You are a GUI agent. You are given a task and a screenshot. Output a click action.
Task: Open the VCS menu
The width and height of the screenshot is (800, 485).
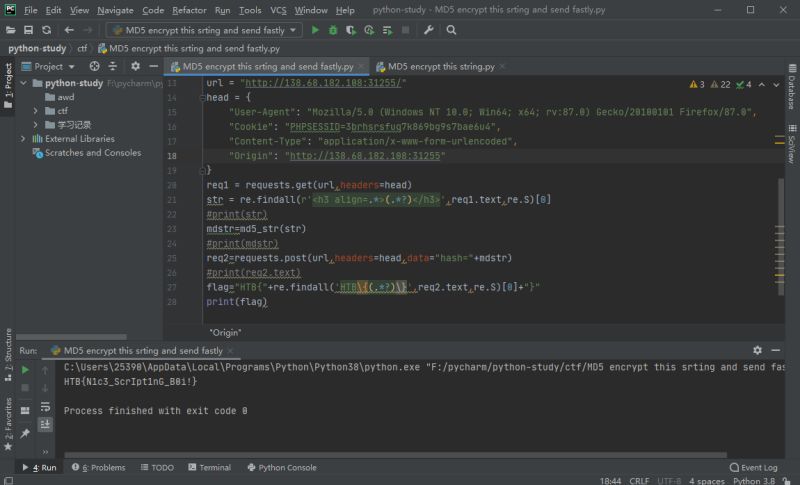tap(278, 10)
